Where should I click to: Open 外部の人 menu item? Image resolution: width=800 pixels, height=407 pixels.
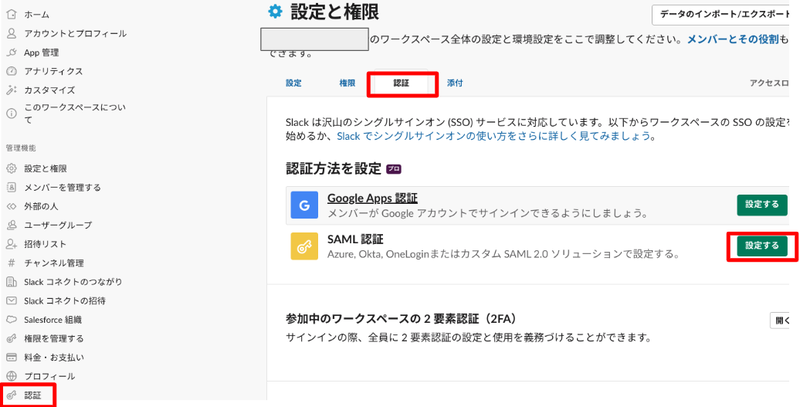click(x=41, y=206)
